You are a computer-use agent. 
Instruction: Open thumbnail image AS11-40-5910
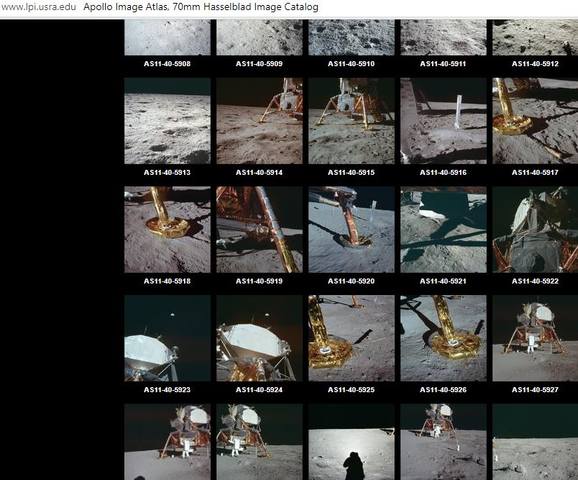pos(351,37)
